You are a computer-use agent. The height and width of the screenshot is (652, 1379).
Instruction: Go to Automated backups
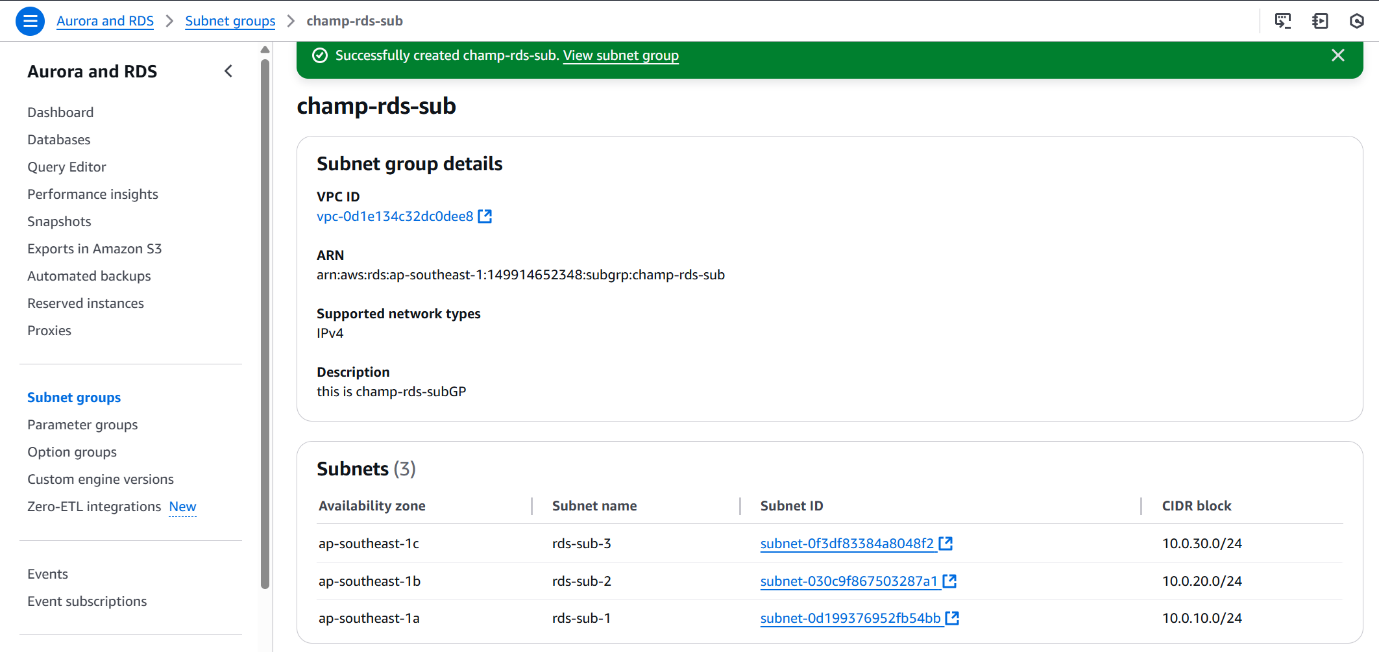pos(89,276)
